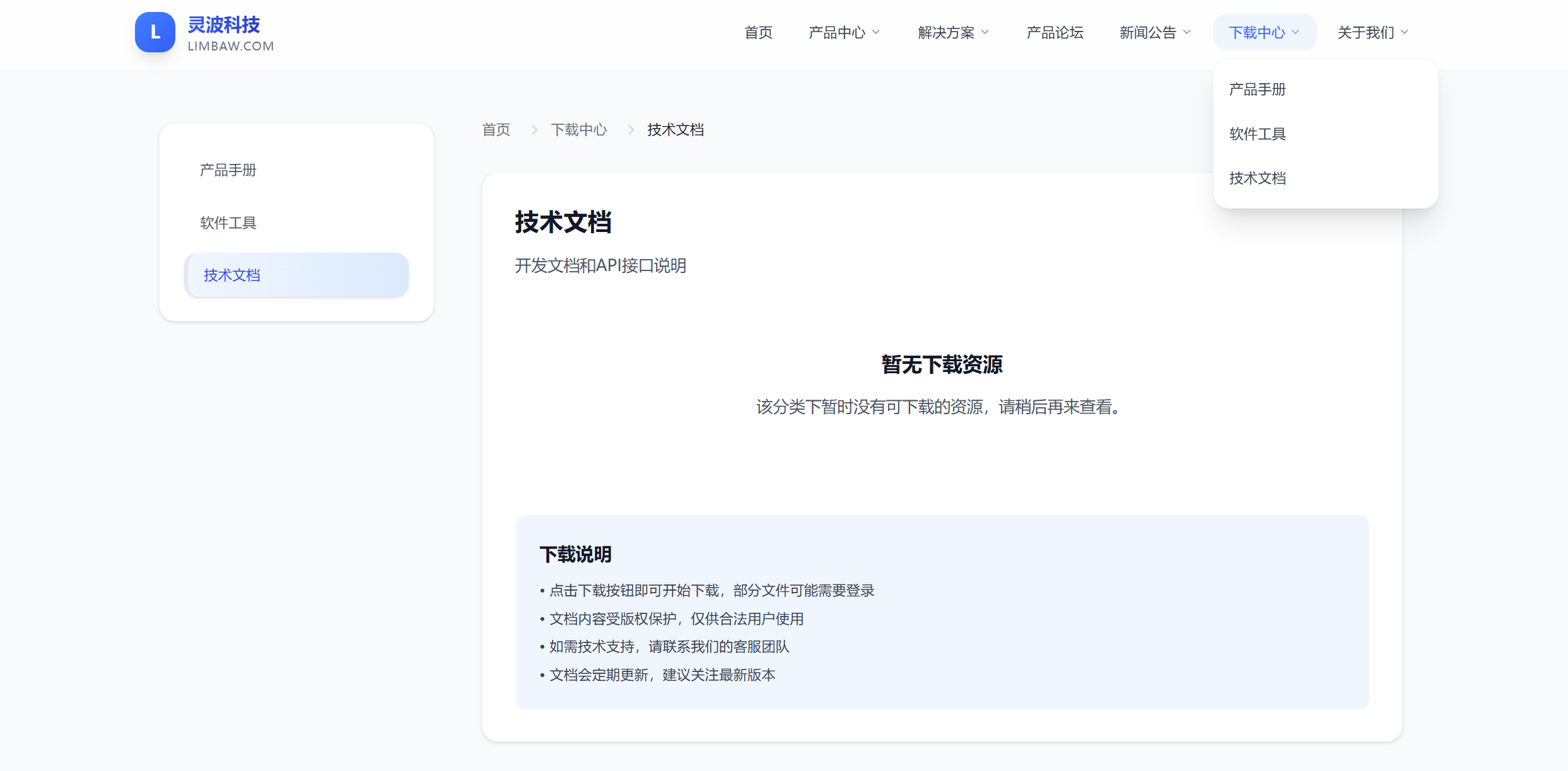
Task: Click the LIMBAW.COM domain text
Action: (x=231, y=46)
